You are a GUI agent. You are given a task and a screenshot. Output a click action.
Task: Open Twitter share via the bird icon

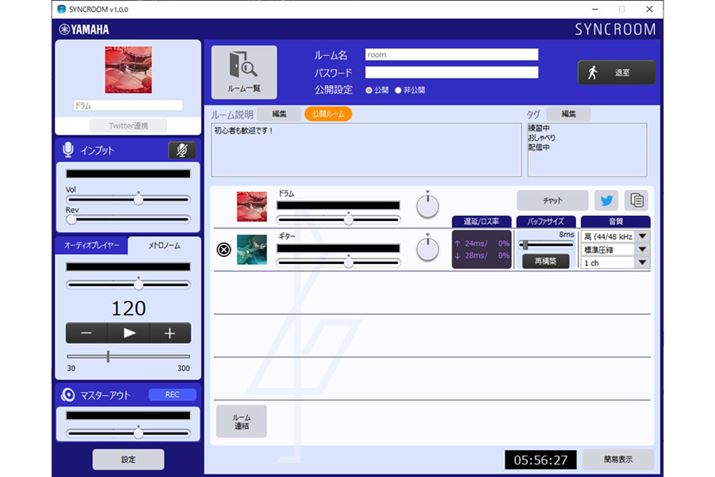pos(606,200)
